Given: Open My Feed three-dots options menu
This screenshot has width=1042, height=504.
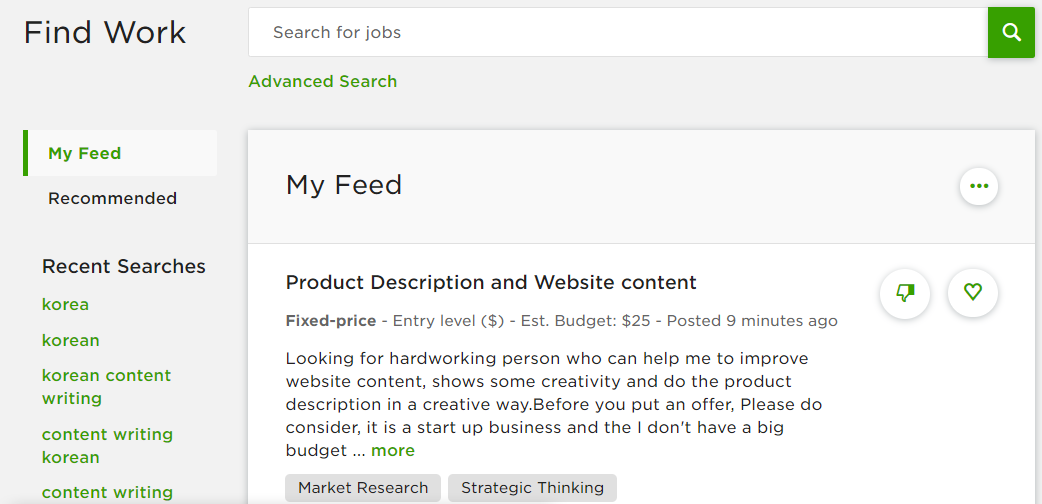Looking at the screenshot, I should point(978,186).
